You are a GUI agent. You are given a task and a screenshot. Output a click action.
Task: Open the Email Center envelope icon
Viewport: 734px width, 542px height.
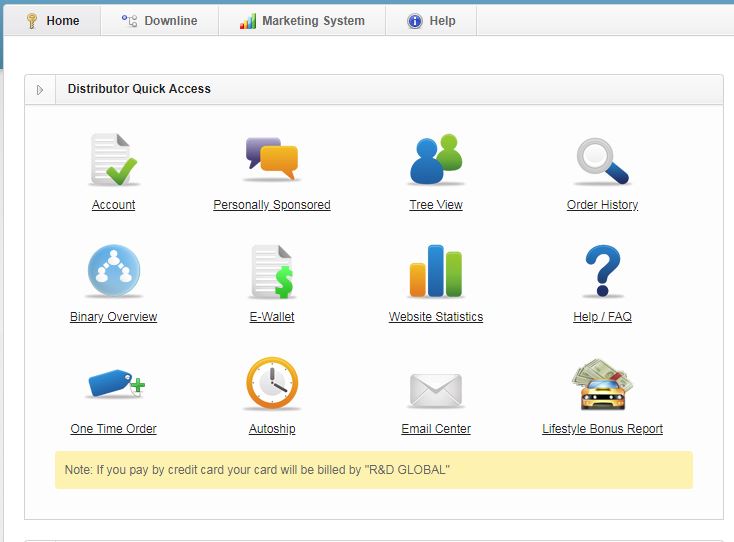(x=436, y=390)
